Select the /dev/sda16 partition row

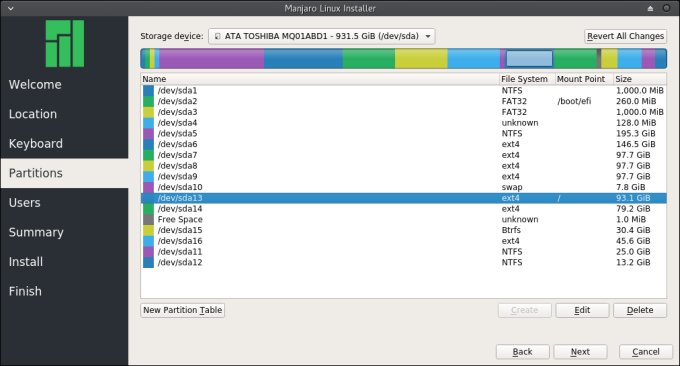click(404, 241)
